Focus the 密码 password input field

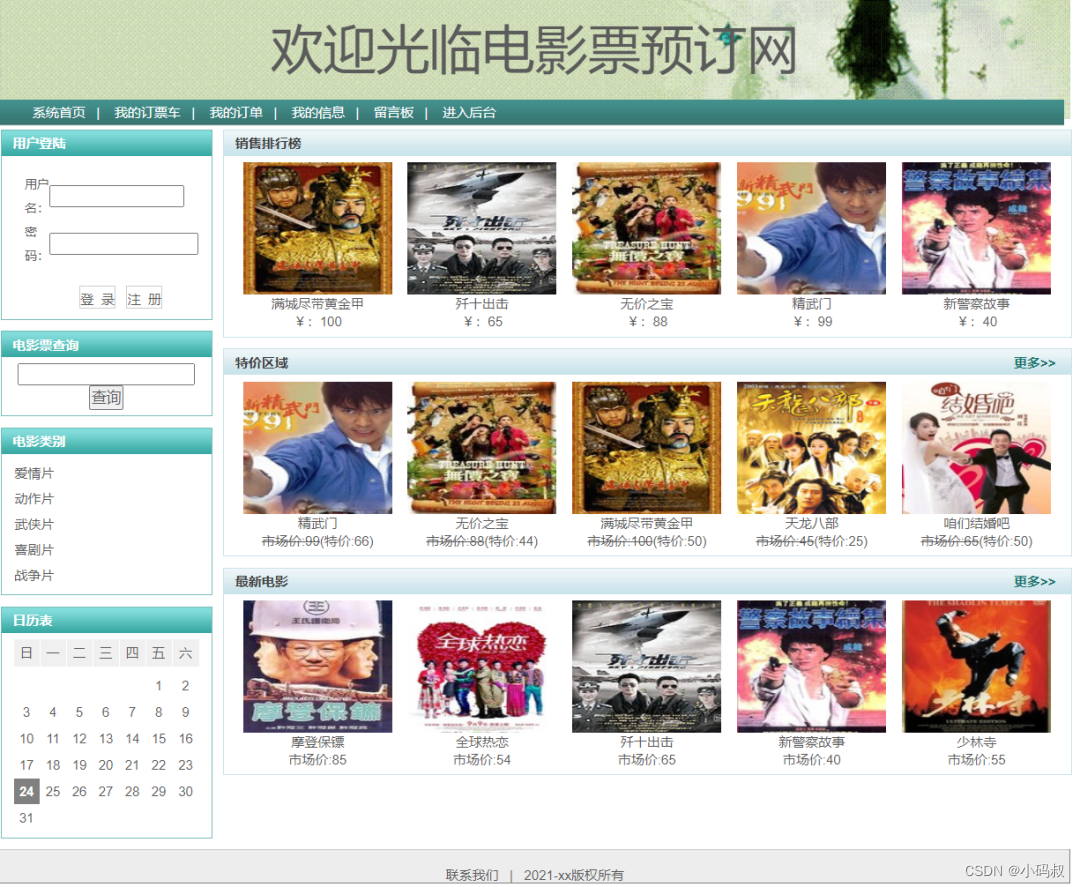[124, 244]
